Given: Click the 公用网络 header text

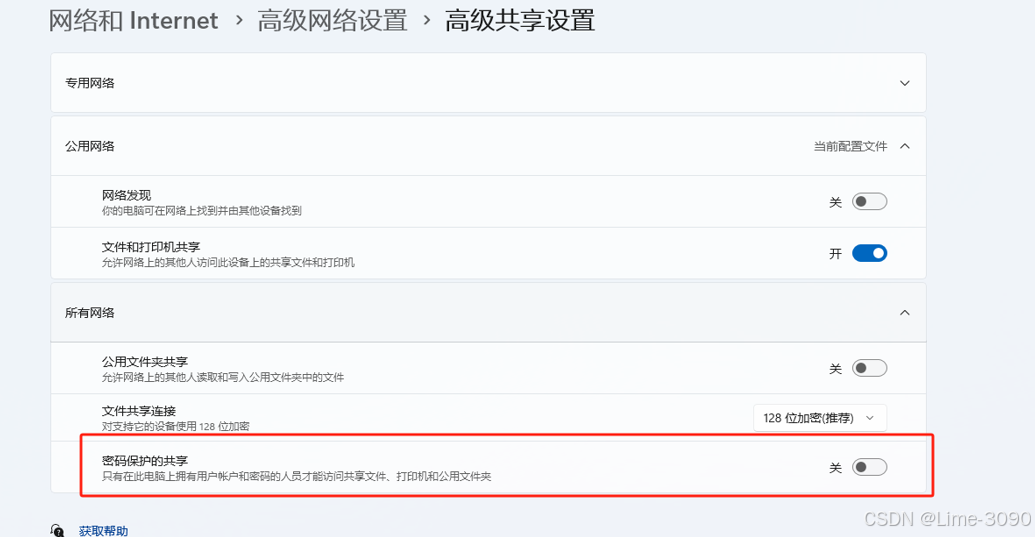Looking at the screenshot, I should pyautogui.click(x=90, y=146).
